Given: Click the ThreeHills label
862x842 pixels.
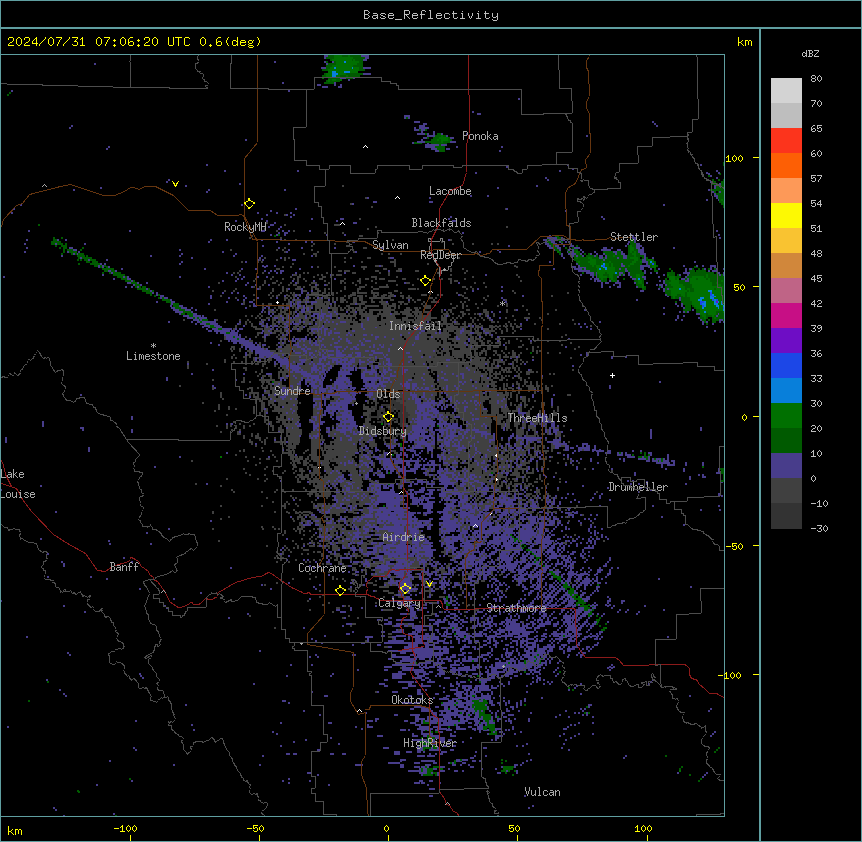Looking at the screenshot, I should point(537,418).
